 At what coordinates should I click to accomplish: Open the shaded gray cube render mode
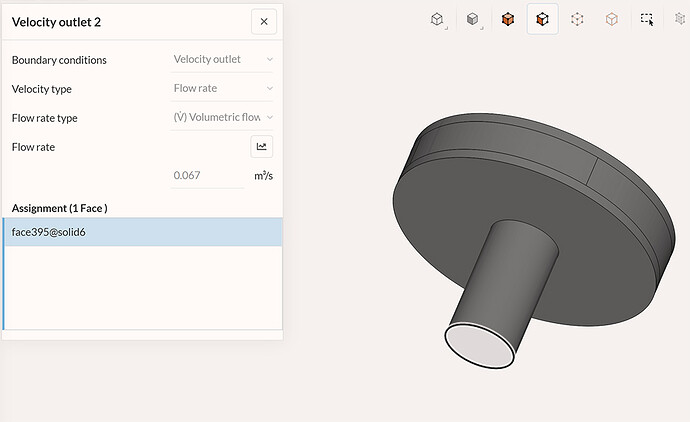[x=473, y=19]
